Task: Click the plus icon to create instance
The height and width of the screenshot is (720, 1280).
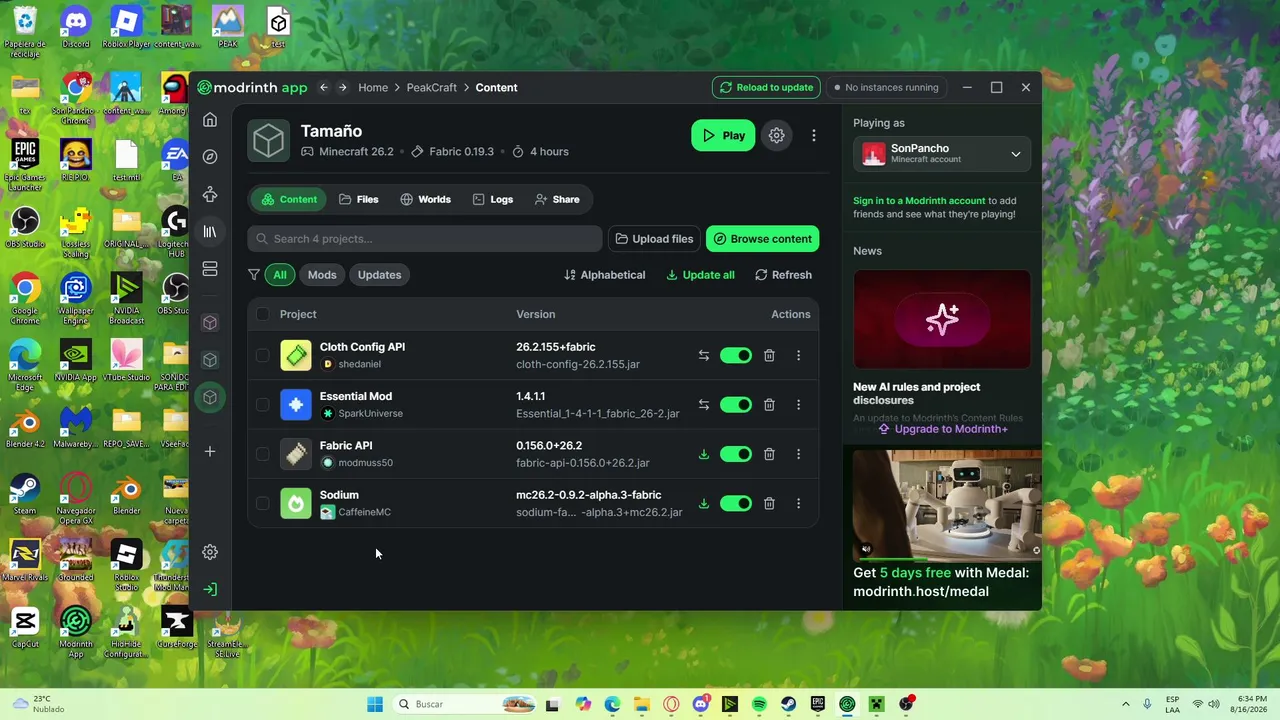Action: click(210, 451)
